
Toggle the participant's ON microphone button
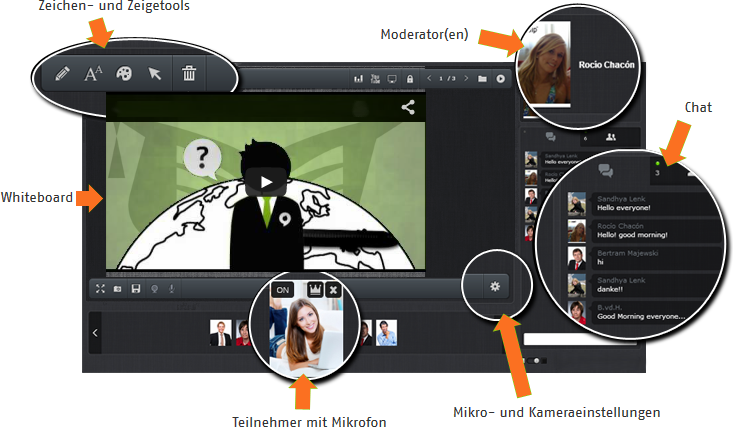tap(283, 289)
